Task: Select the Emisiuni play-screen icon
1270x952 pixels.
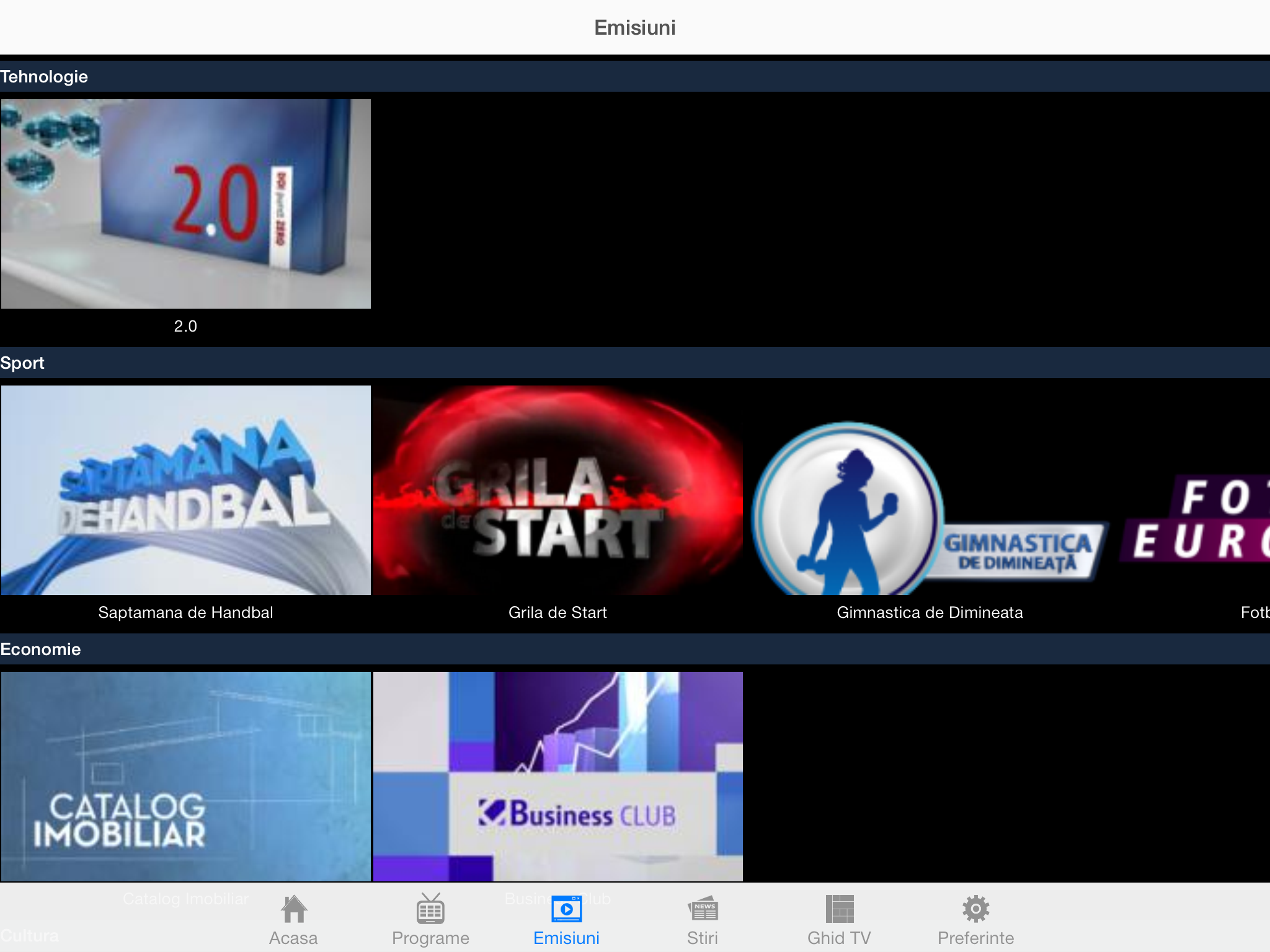Action: pyautogui.click(x=566, y=909)
